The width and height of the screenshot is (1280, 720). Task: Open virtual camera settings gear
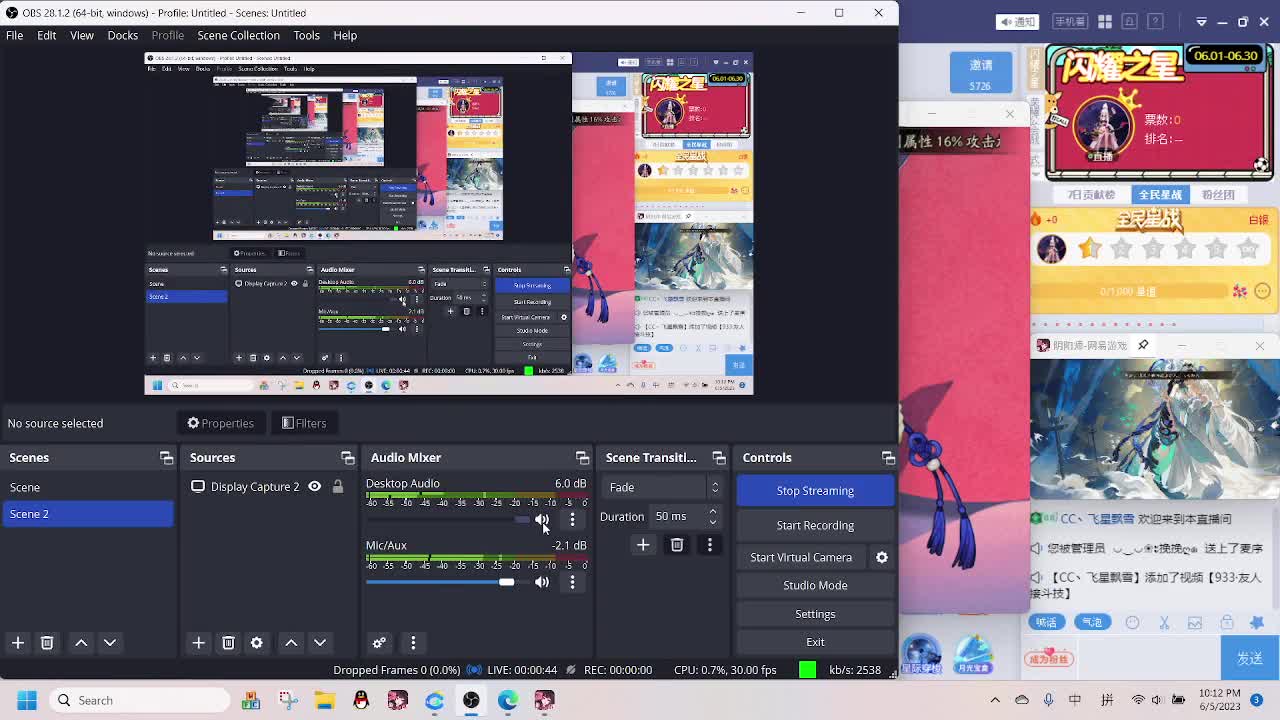882,557
